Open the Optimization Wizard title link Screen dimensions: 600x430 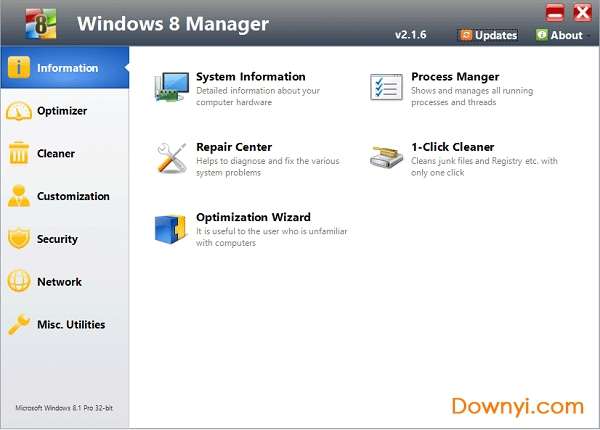pos(253,217)
